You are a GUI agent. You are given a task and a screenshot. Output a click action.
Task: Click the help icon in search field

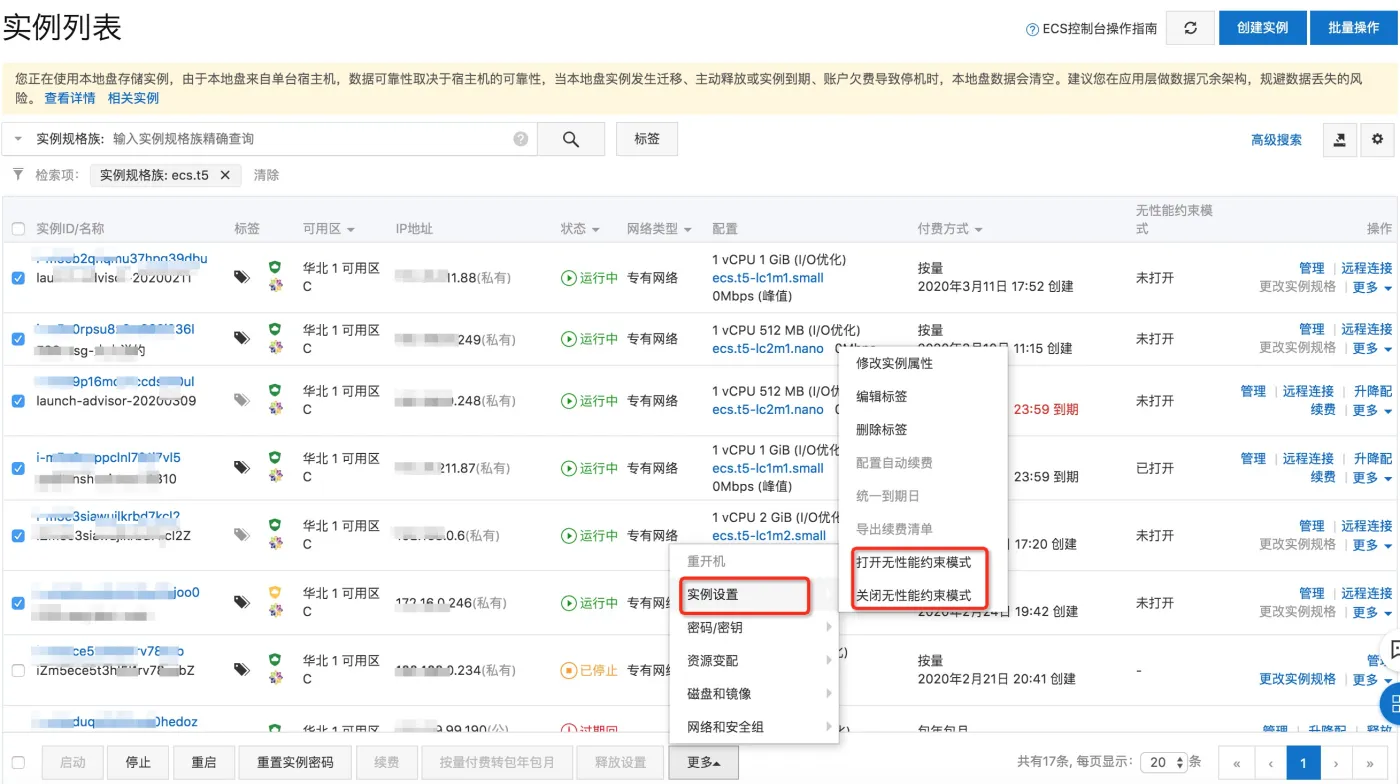point(521,139)
